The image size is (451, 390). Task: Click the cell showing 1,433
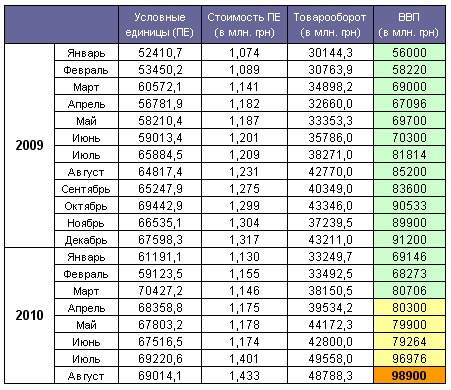coord(244,375)
